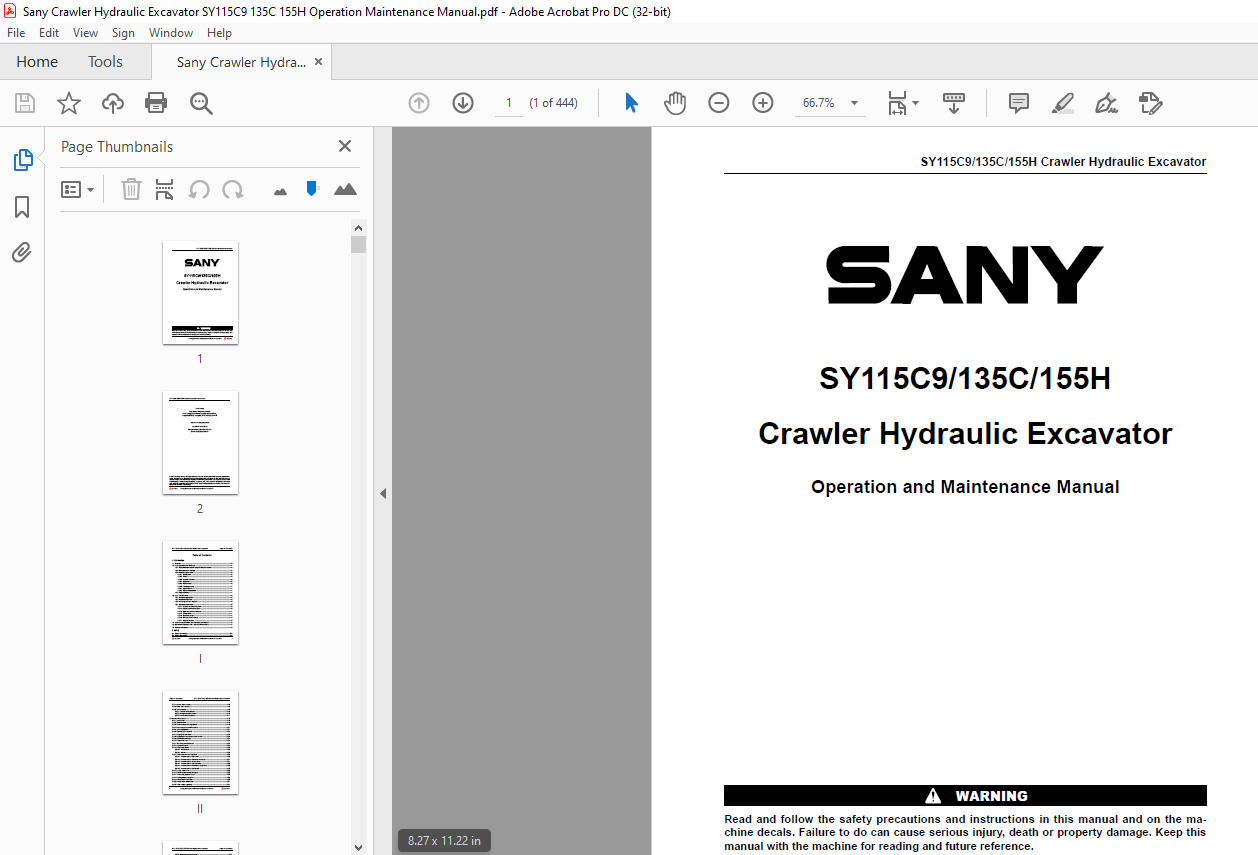Click the thumbnails panel scrollbar thumb
The image size is (1258, 855).
(359, 245)
